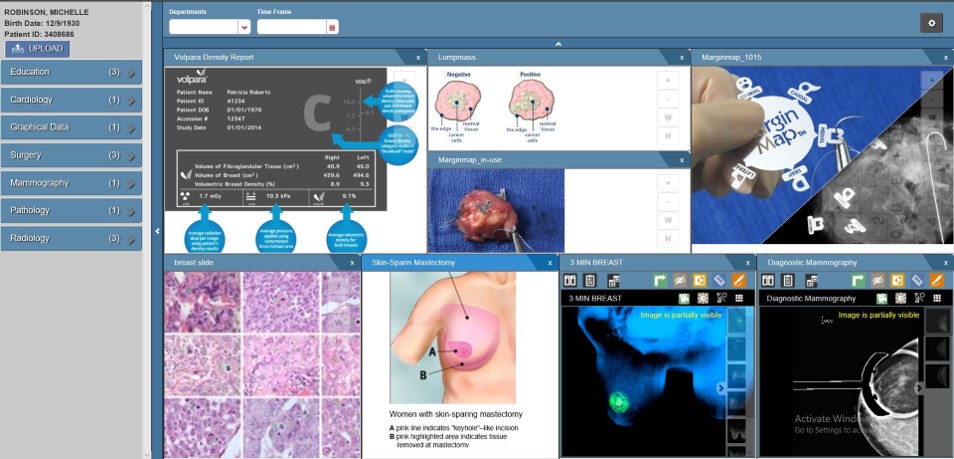Collapse the left sidebar with the left arrow
This screenshot has width=954, height=459.
(x=158, y=231)
